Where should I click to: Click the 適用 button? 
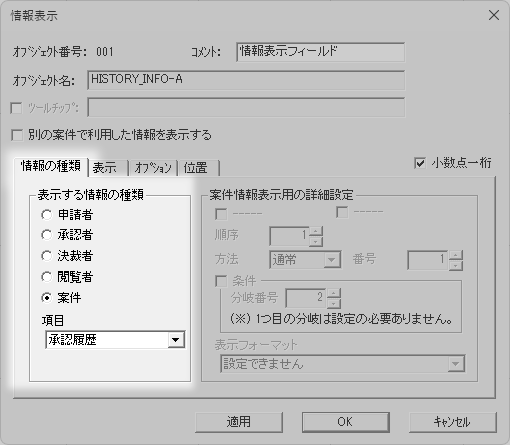[239, 422]
